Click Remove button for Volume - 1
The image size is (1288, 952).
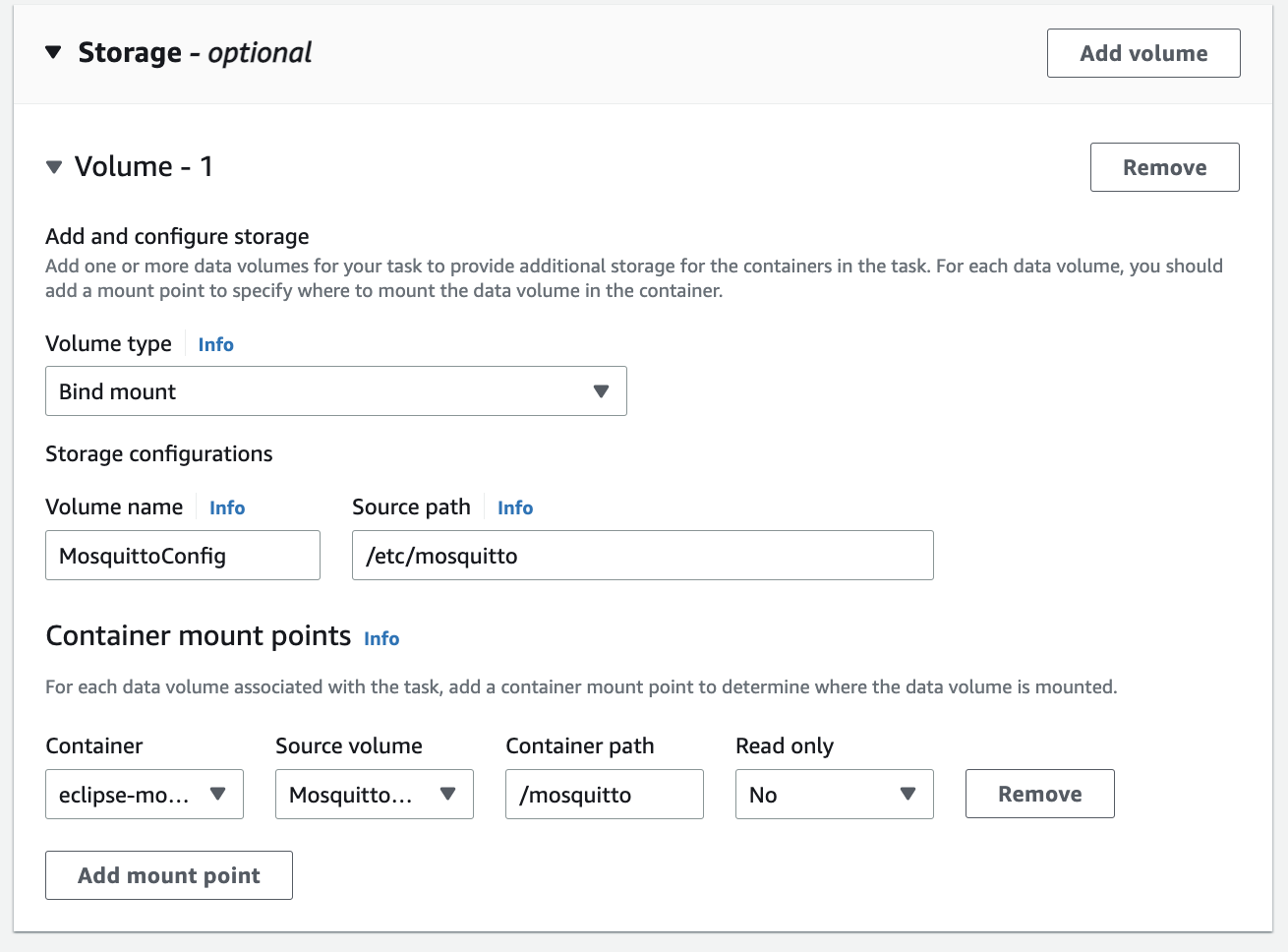click(x=1164, y=167)
